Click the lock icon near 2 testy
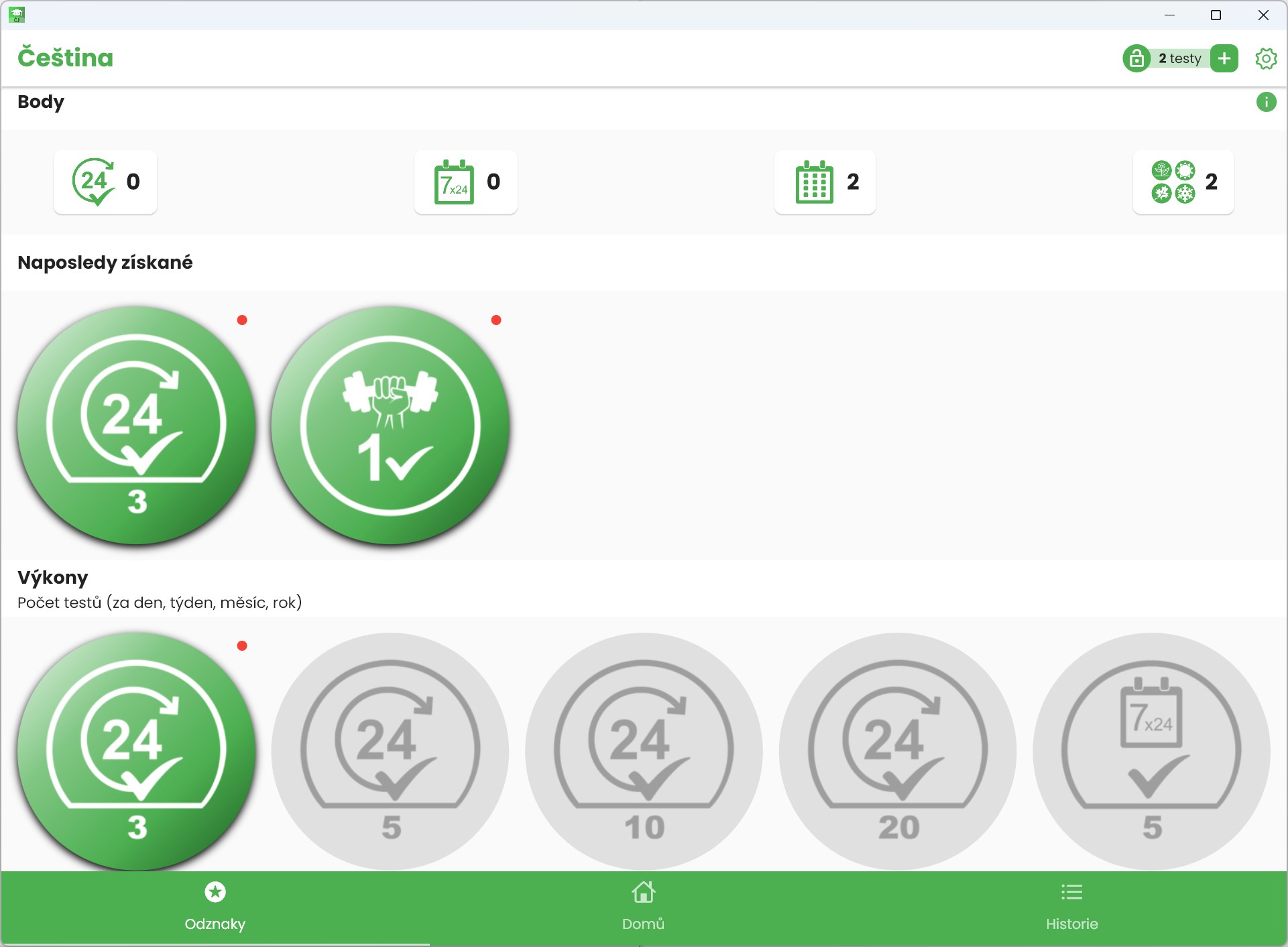This screenshot has width=1288, height=947. click(1136, 58)
